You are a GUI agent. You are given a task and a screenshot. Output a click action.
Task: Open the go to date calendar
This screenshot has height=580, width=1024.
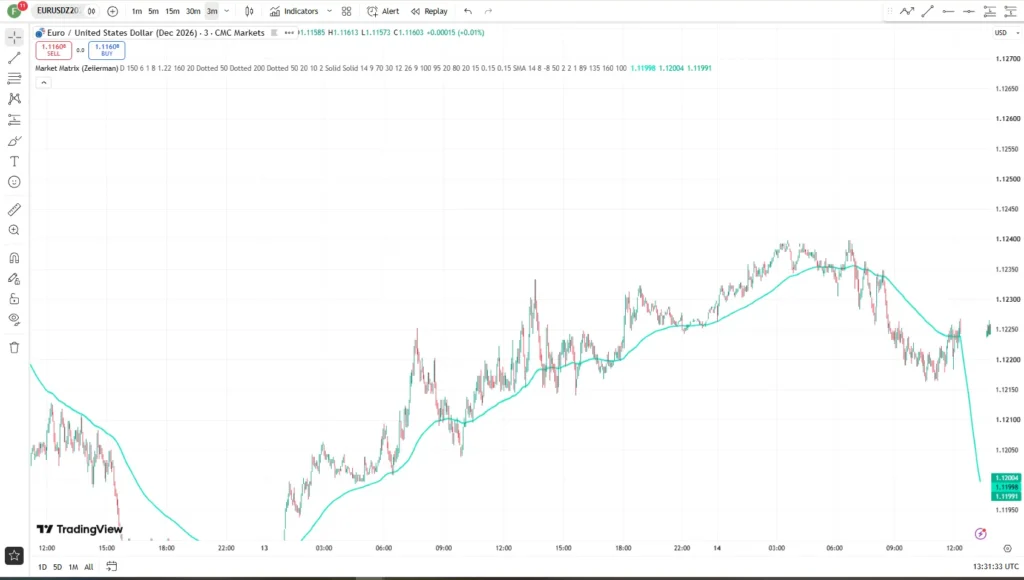point(112,566)
